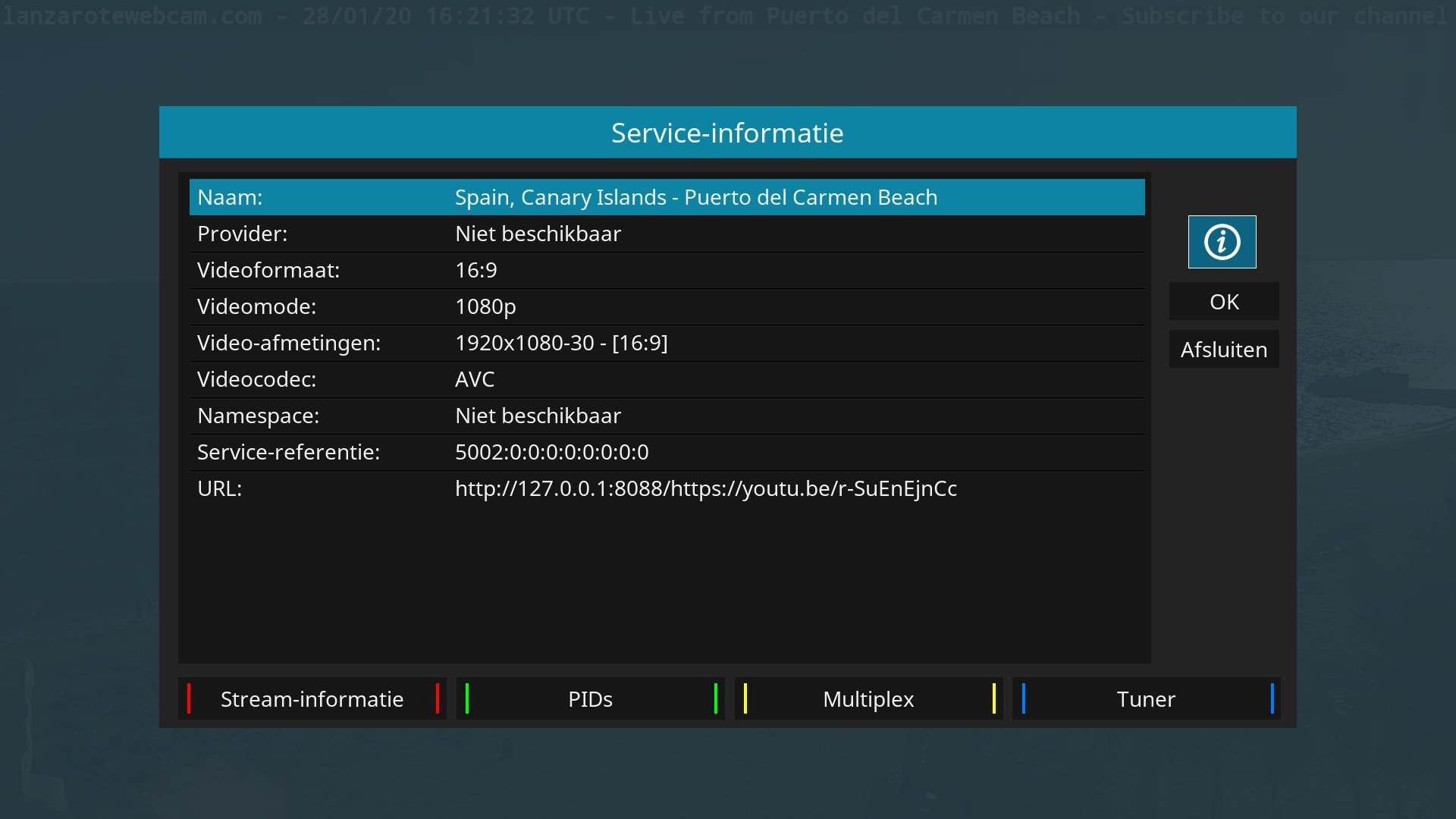Click red marker left of Stream-informatie

(189, 698)
